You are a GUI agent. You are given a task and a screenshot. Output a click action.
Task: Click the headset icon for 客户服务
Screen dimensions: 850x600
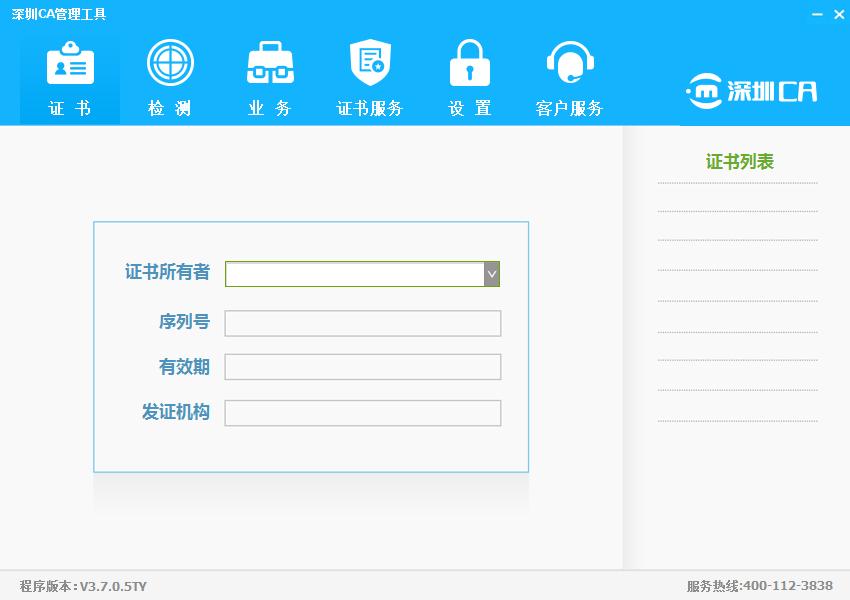569,61
